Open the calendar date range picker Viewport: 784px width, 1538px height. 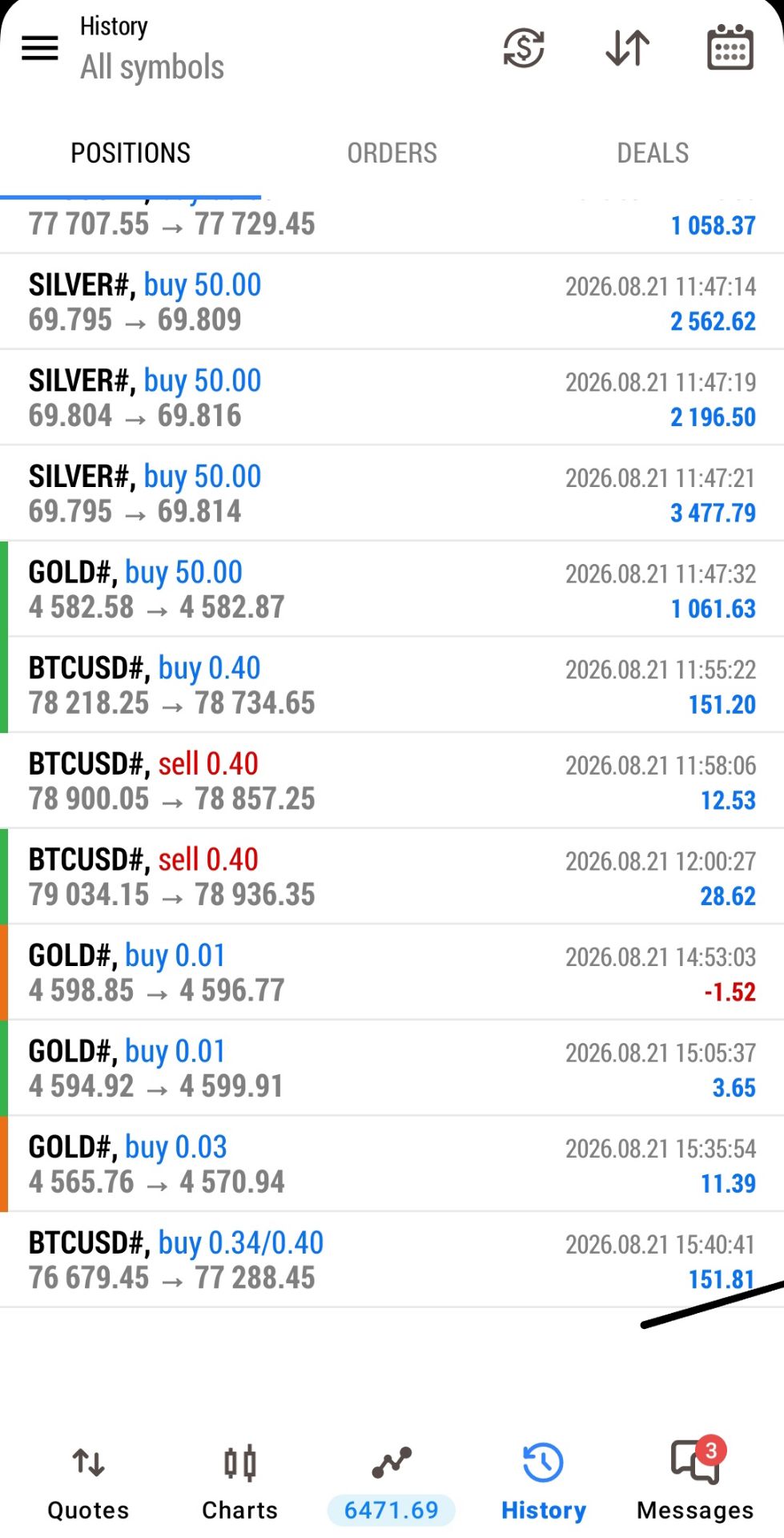[x=730, y=48]
